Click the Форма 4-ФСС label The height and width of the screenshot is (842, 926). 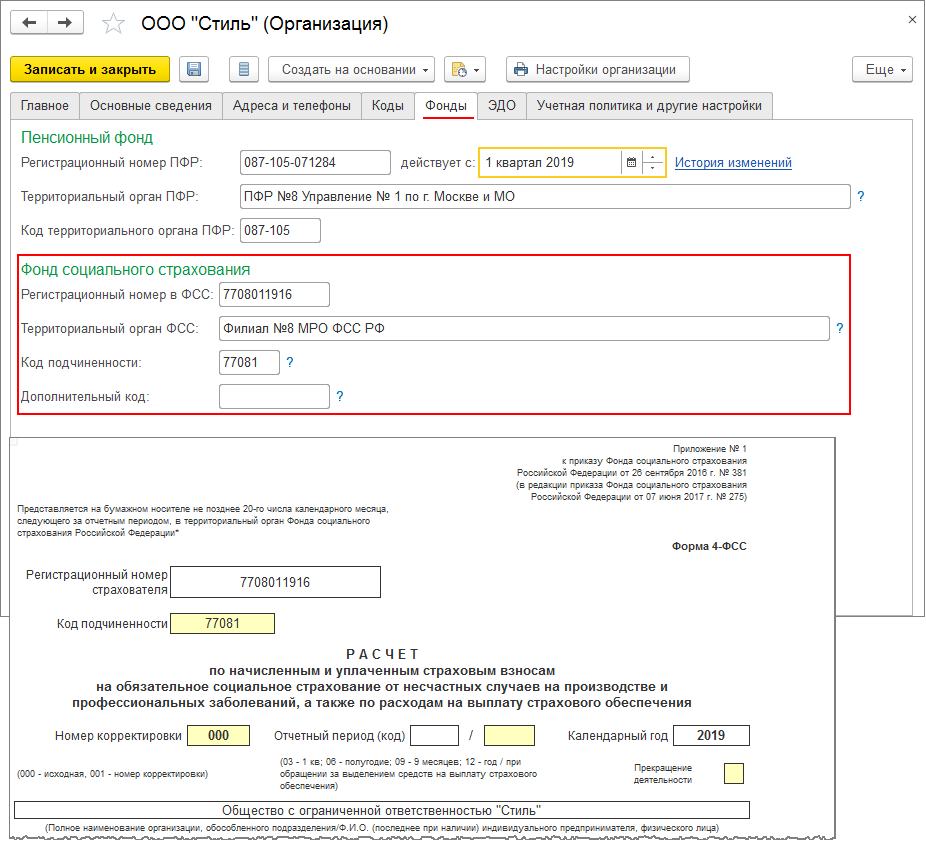click(709, 546)
